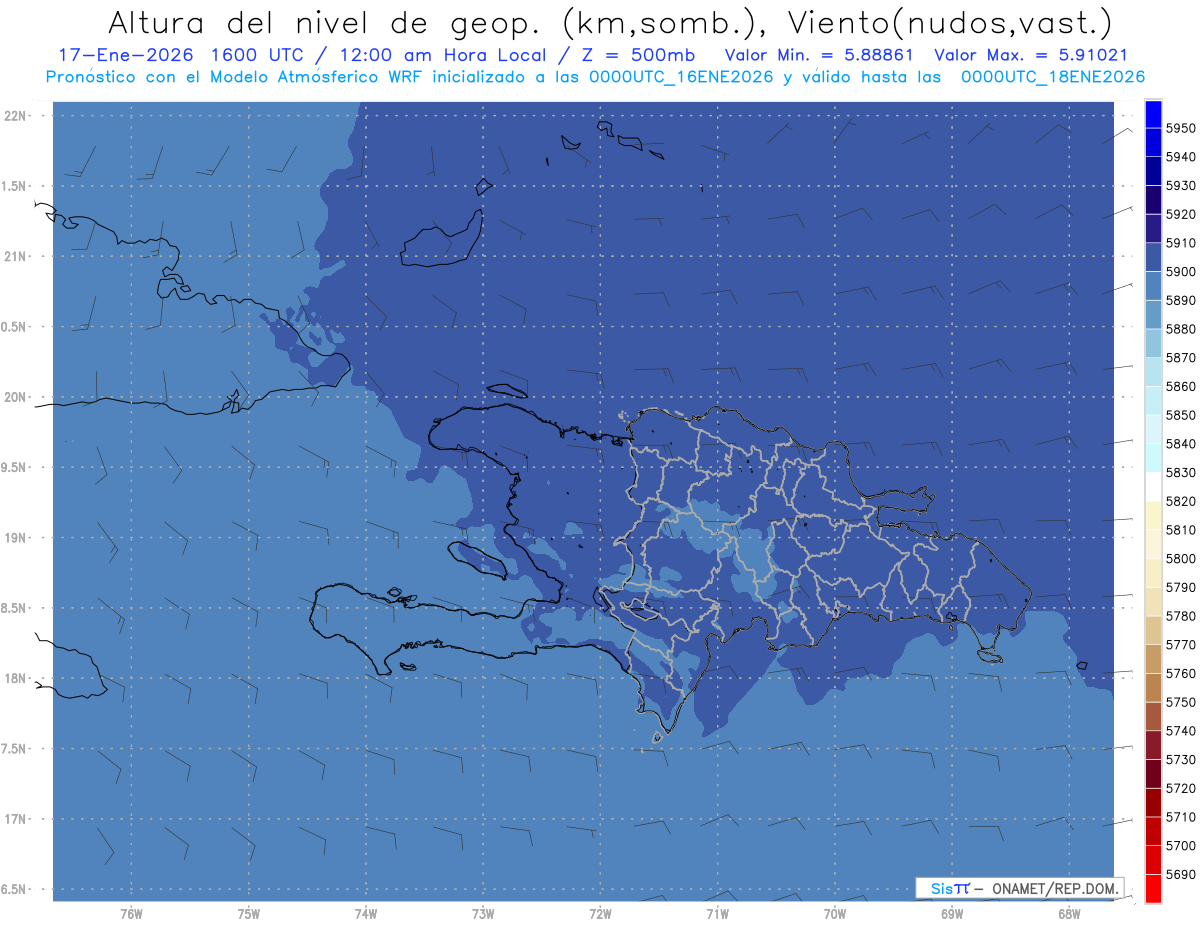Image resolution: width=1200 pixels, height=927 pixels.
Task: Click the '5920' colorbar value
Action: (1181, 214)
